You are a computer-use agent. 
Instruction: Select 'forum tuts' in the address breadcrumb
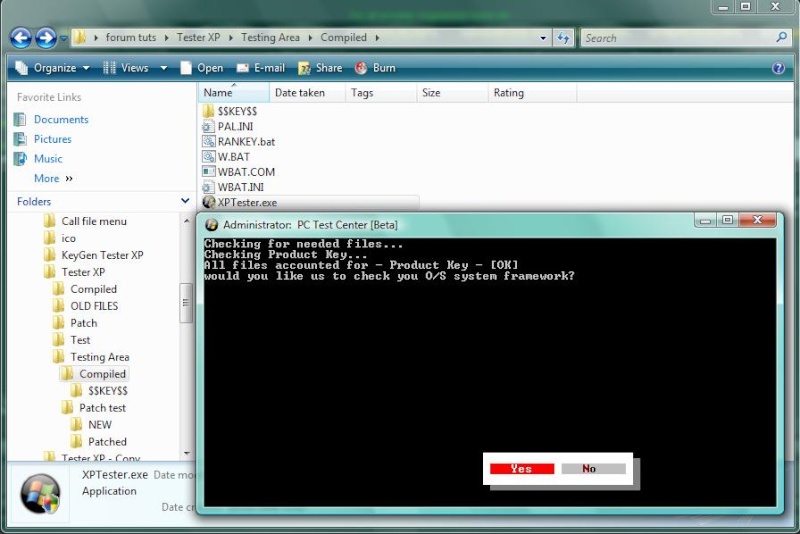coord(131,37)
